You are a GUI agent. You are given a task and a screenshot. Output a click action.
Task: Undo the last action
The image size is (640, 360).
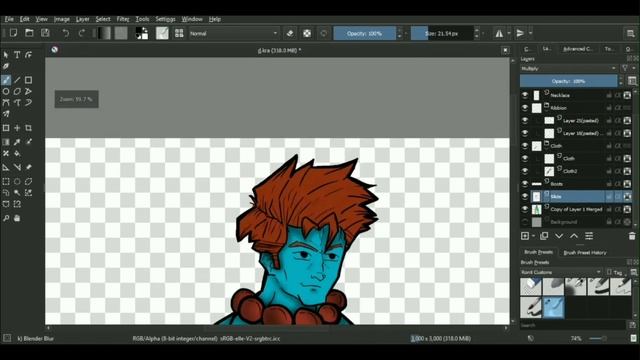point(66,33)
